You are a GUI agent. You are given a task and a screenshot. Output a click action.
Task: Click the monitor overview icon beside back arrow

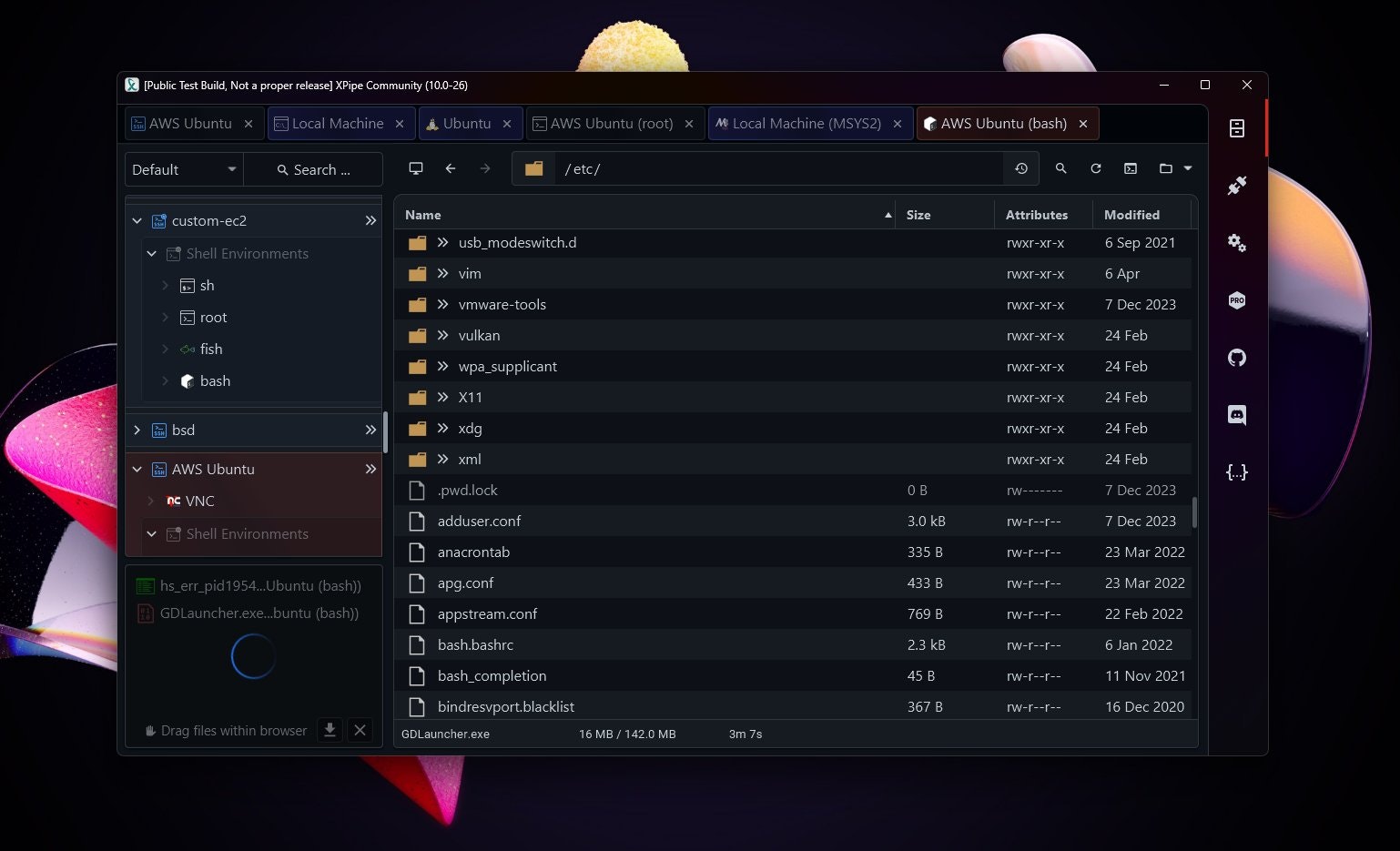pos(416,168)
